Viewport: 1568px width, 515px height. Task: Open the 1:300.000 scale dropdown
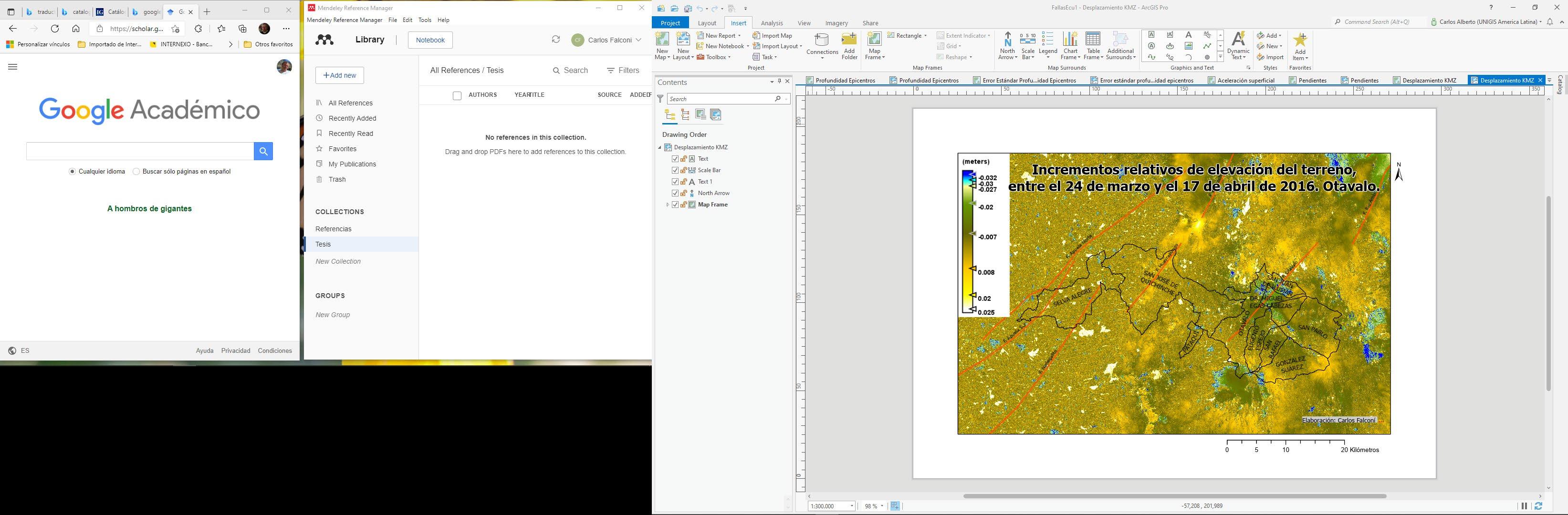pos(852,506)
